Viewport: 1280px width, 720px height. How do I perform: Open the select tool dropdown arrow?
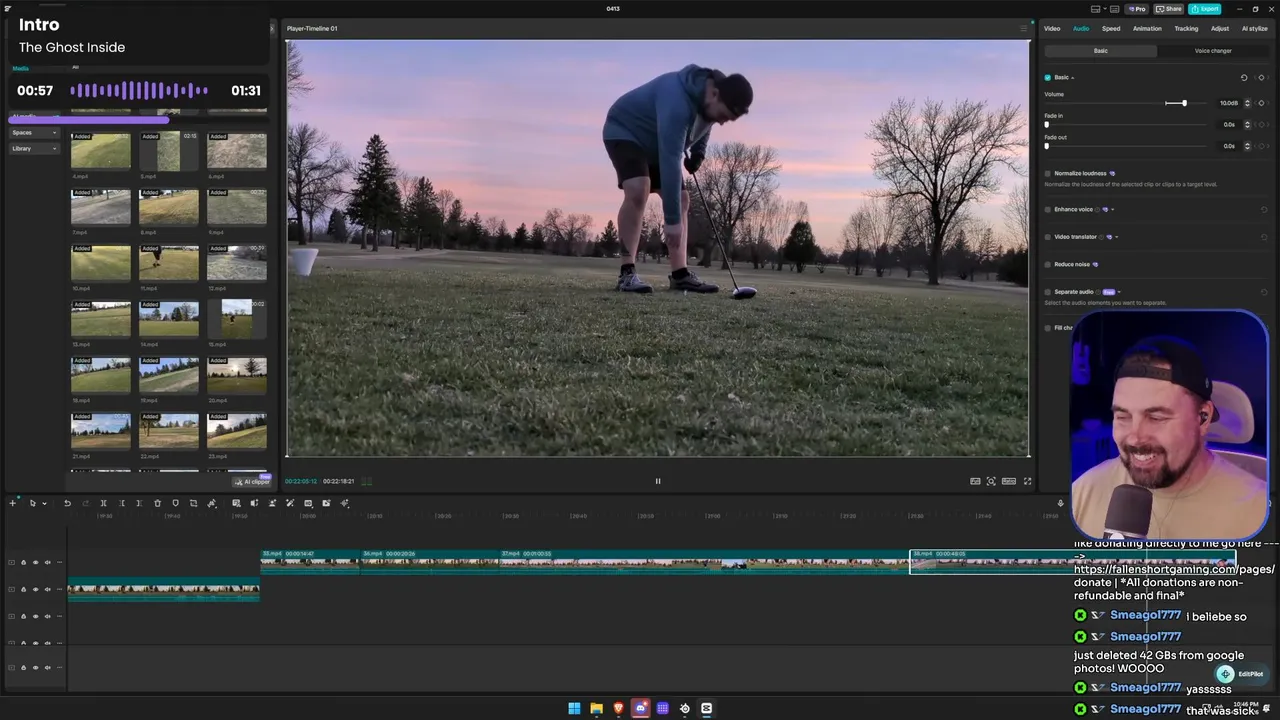click(x=44, y=503)
